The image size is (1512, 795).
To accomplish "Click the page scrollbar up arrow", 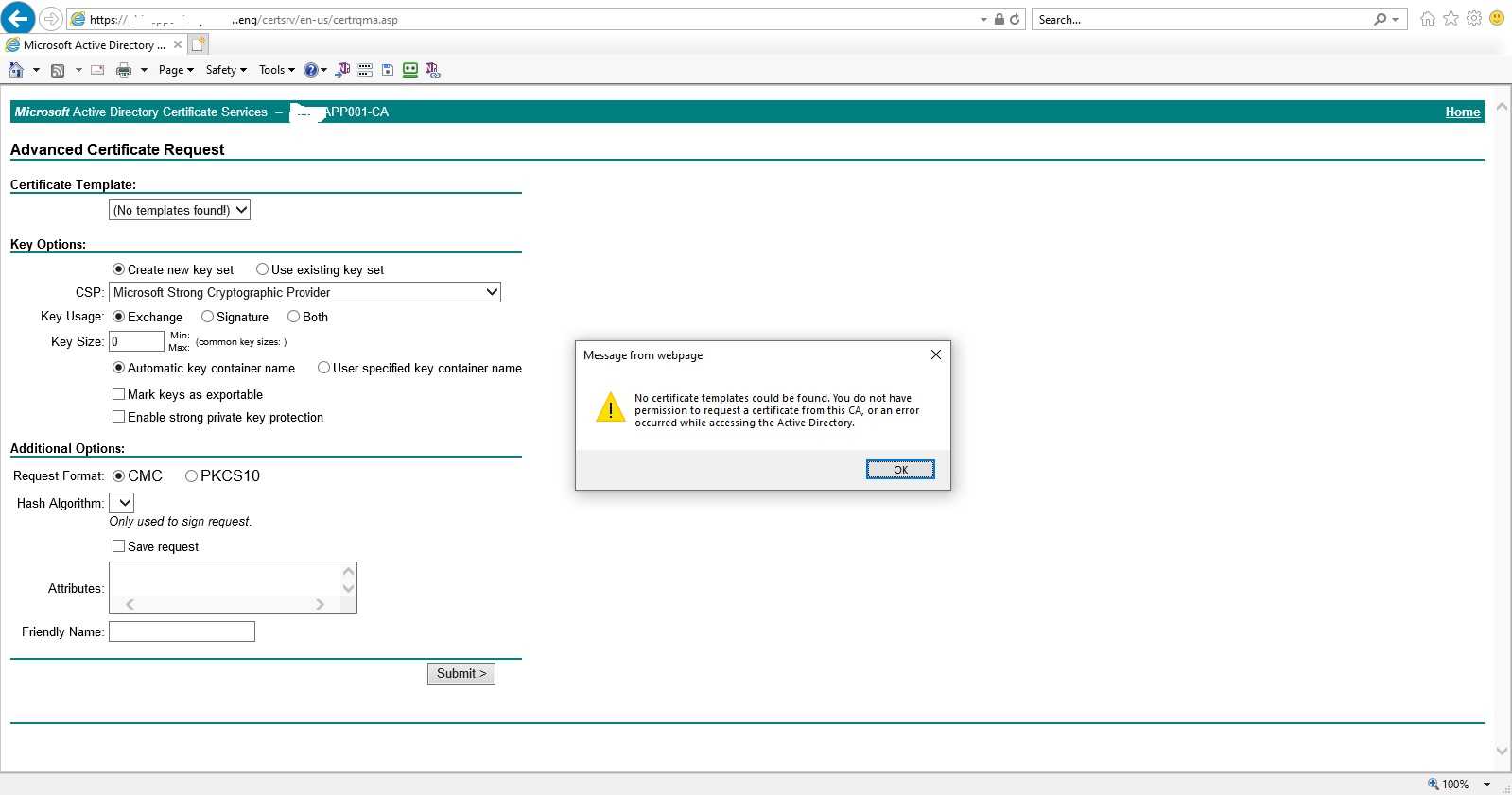I will pos(1502,107).
